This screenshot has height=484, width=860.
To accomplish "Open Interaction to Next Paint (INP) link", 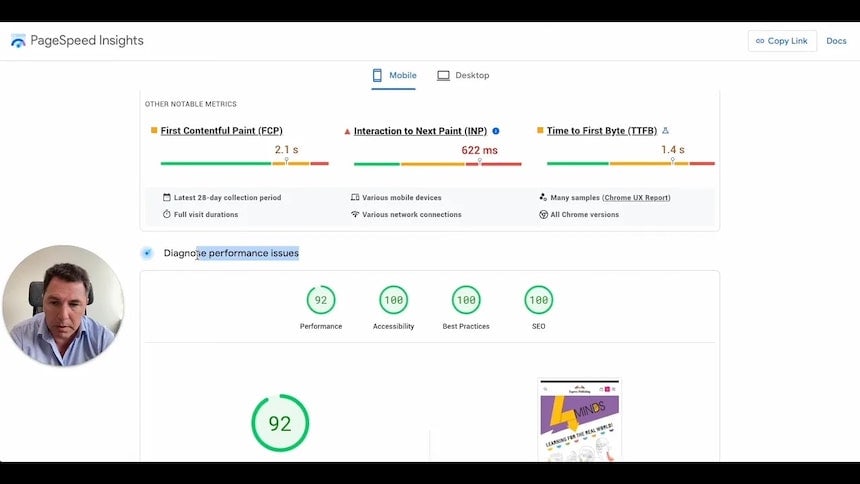I will [420, 131].
